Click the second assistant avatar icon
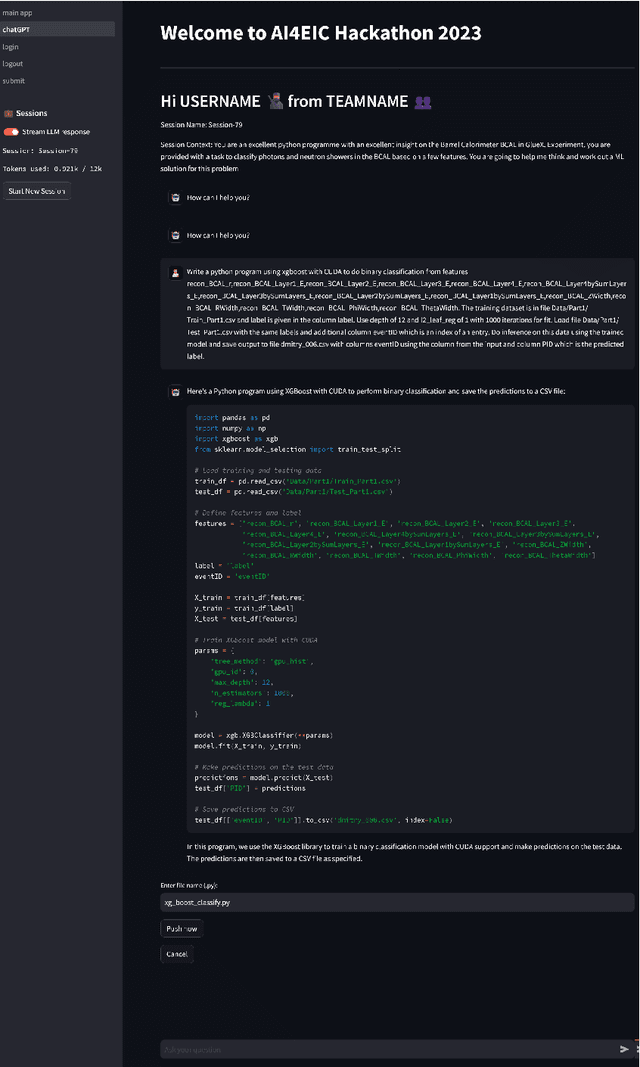 click(175, 235)
